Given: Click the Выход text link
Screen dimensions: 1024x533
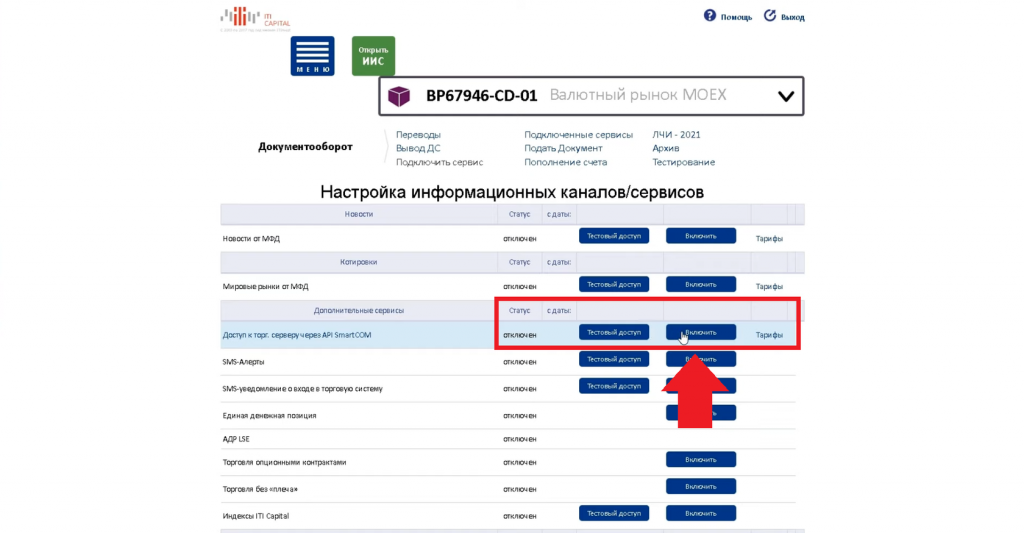Looking at the screenshot, I should pos(792,17).
